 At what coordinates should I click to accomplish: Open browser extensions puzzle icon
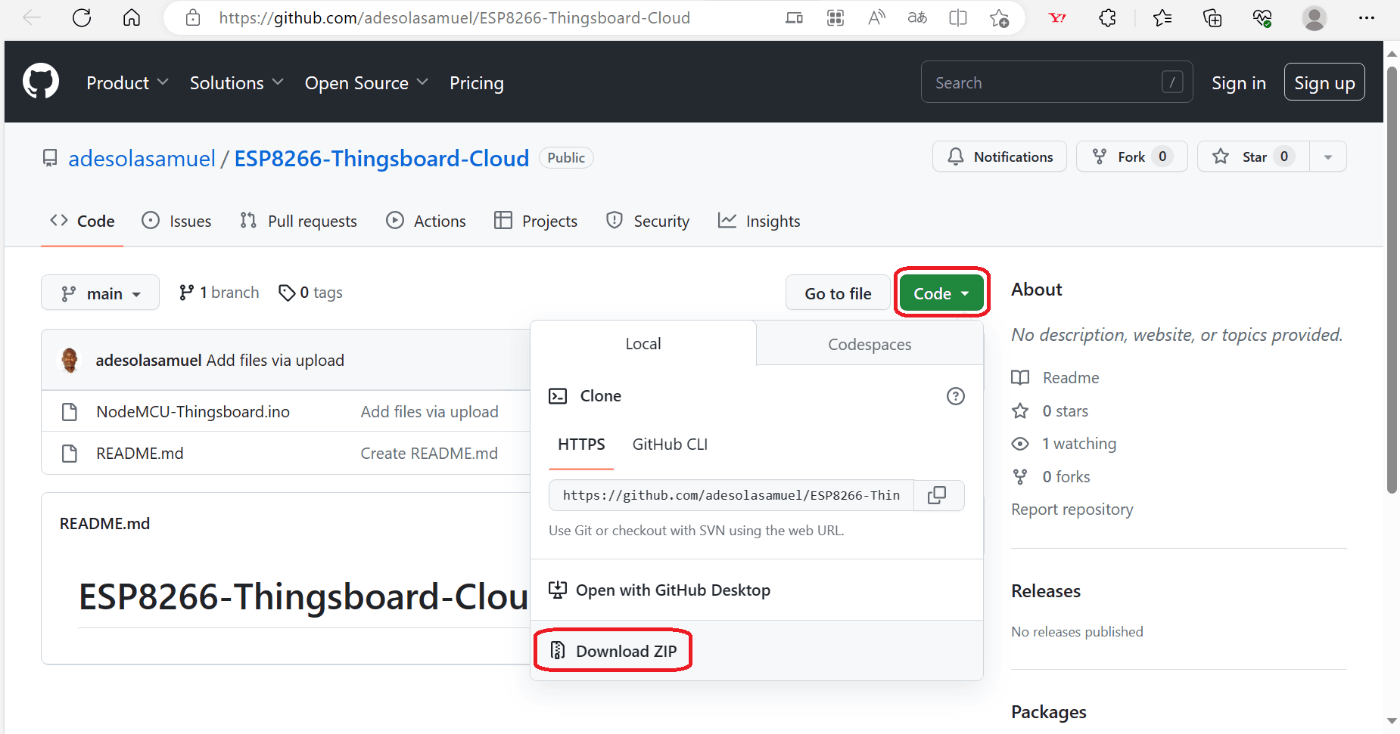click(1107, 18)
